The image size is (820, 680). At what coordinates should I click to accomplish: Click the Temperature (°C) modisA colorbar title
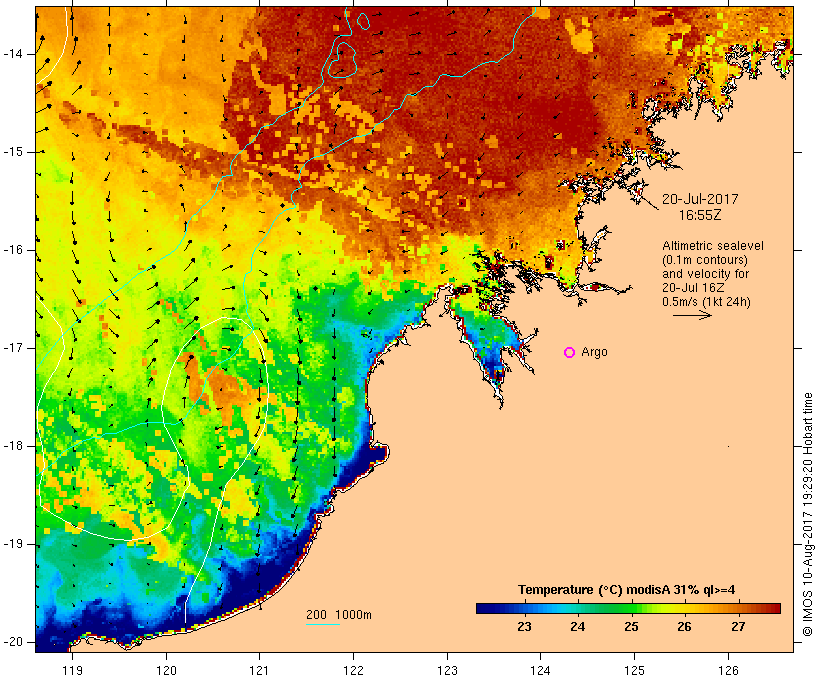tap(627, 590)
